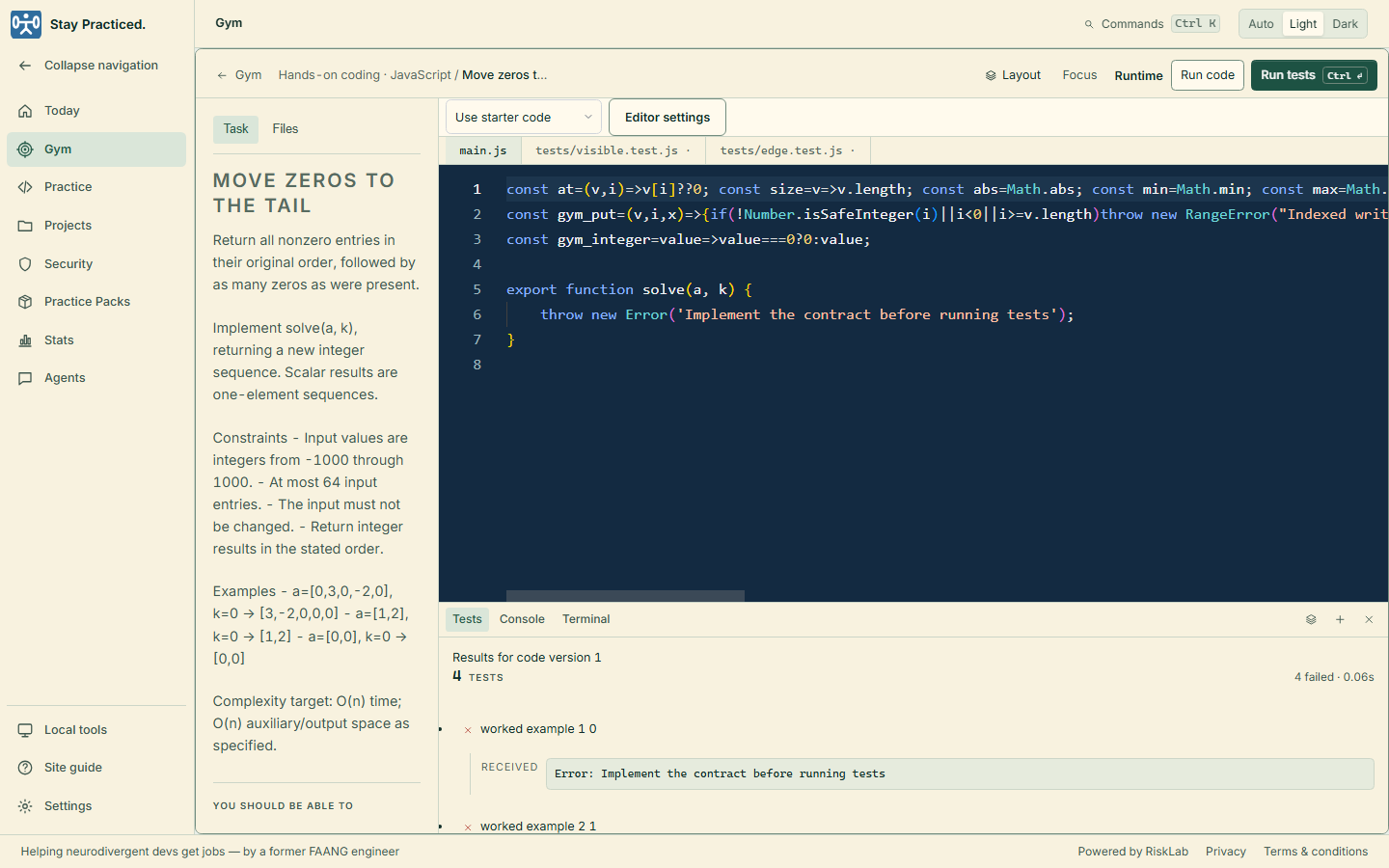Open Projects via its folder icon
1389x868 pixels.
25,226
